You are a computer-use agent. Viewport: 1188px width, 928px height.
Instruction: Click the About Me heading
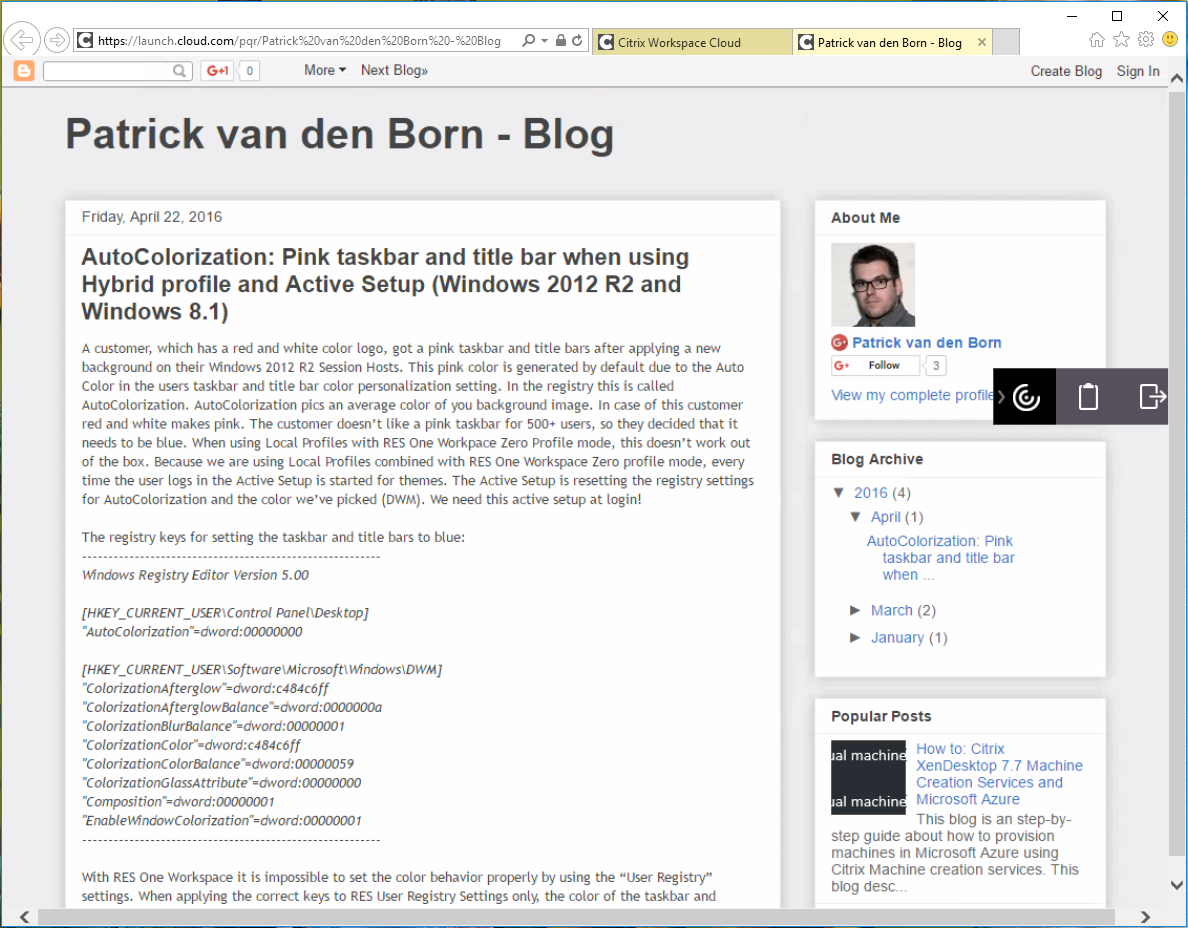pos(865,217)
